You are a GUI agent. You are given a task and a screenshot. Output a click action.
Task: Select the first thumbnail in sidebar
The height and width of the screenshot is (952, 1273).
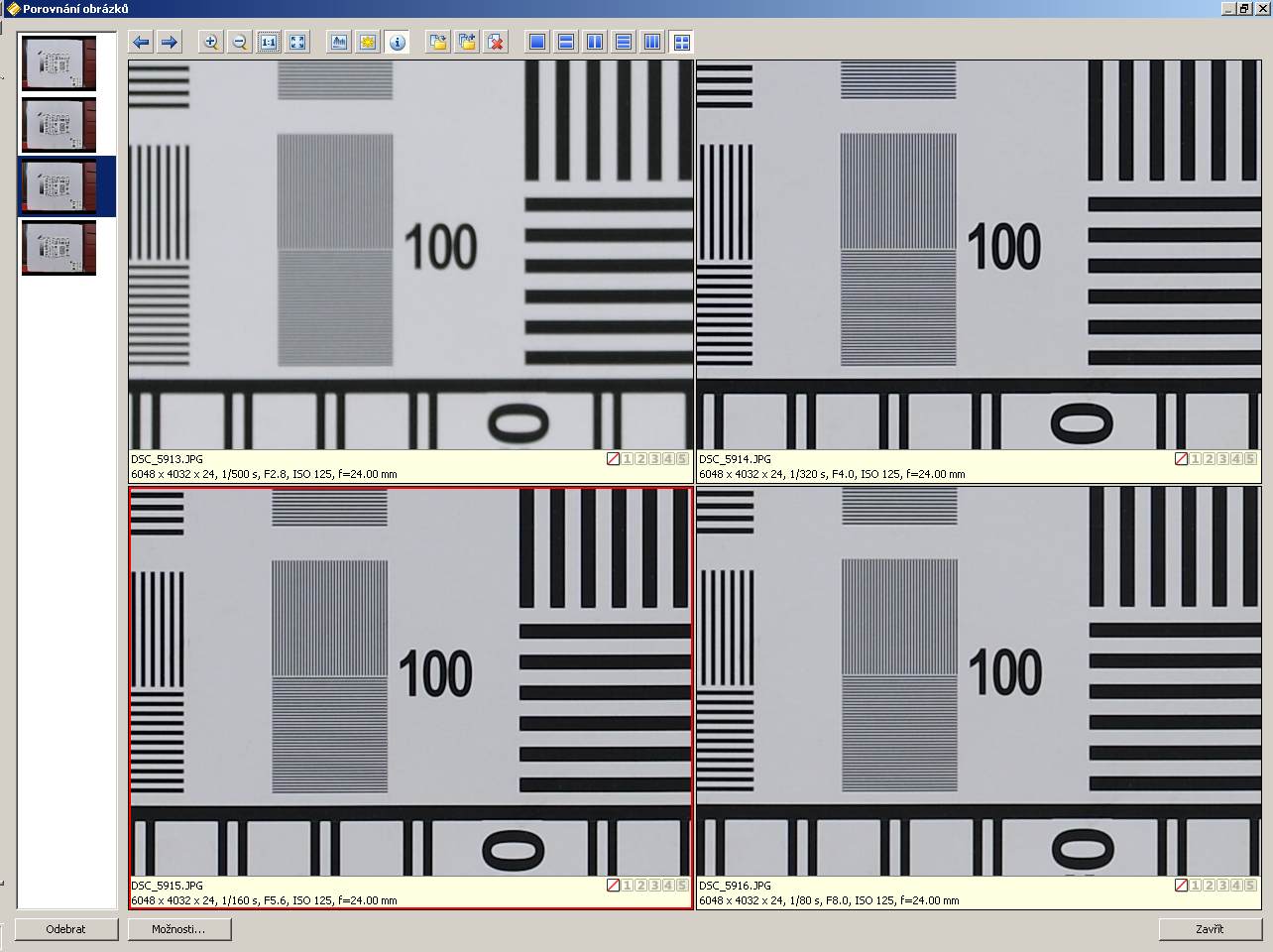59,63
